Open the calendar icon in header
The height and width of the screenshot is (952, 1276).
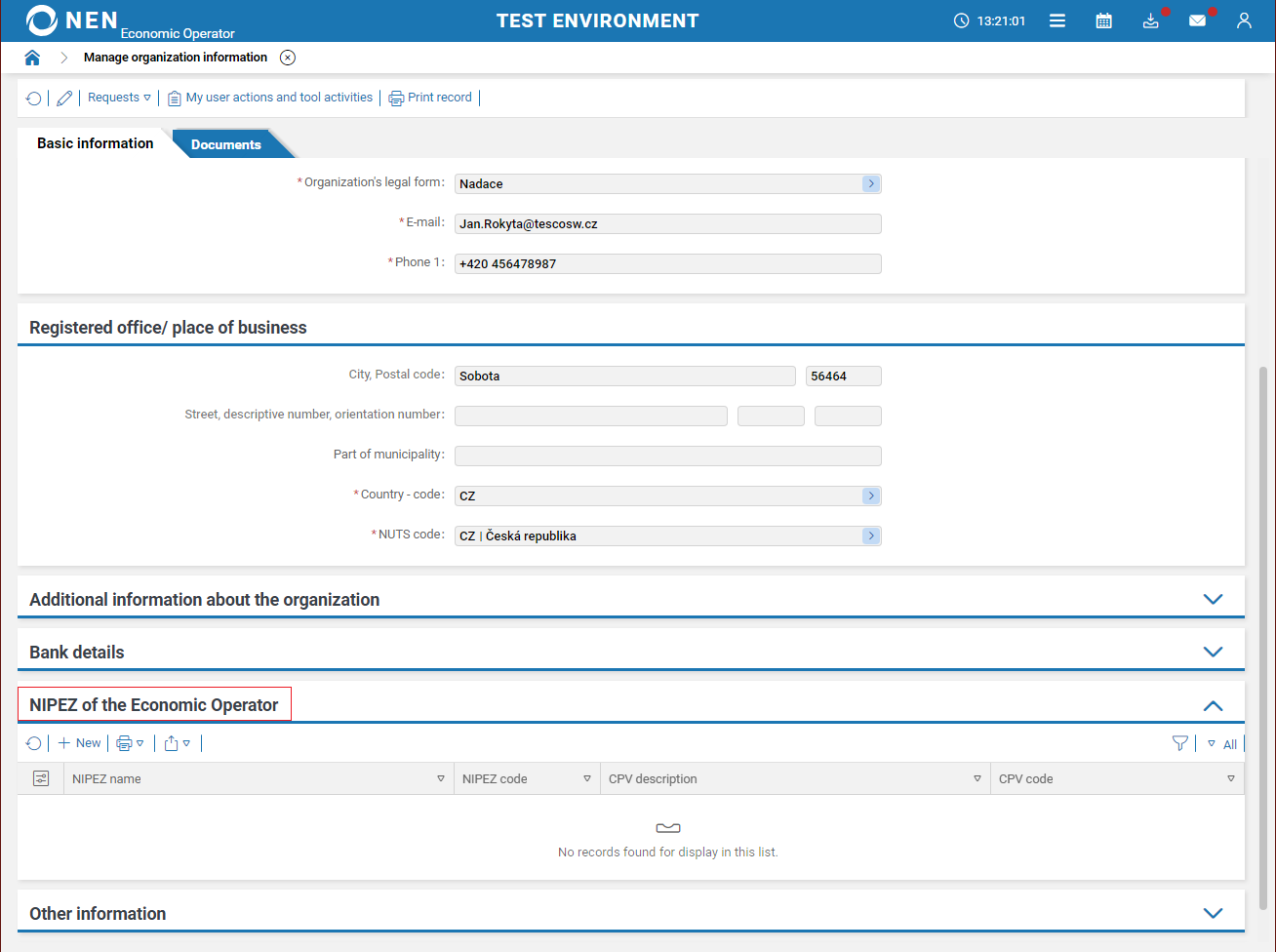point(1103,20)
